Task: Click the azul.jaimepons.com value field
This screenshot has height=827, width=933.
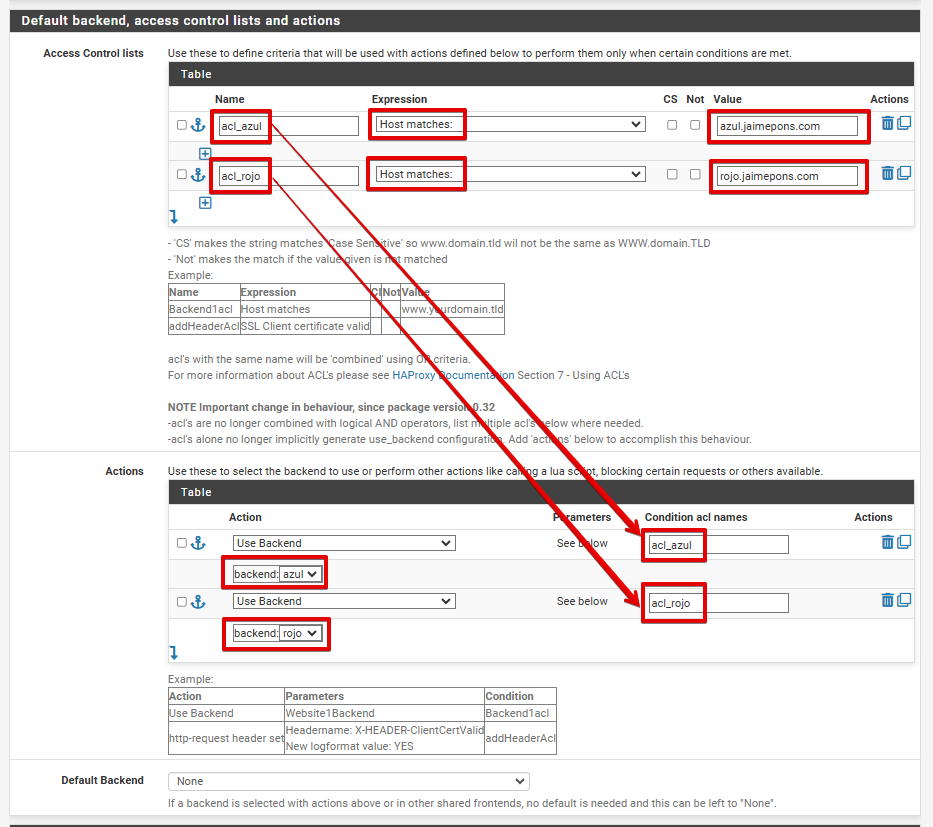Action: [787, 126]
